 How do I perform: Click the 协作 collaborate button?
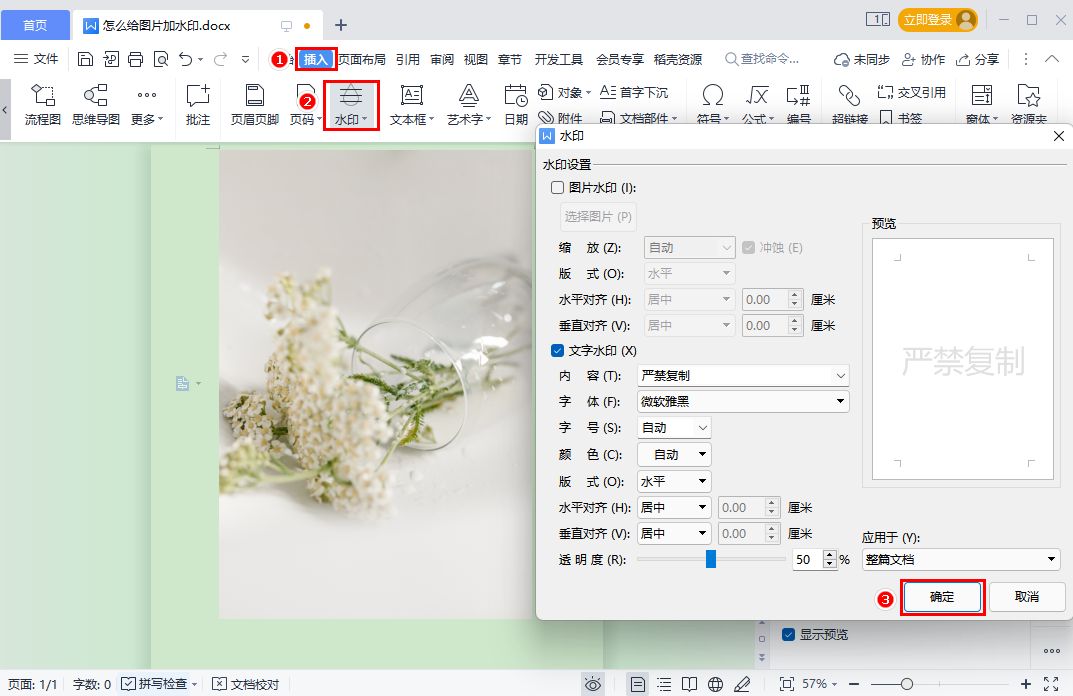pyautogui.click(x=923, y=60)
